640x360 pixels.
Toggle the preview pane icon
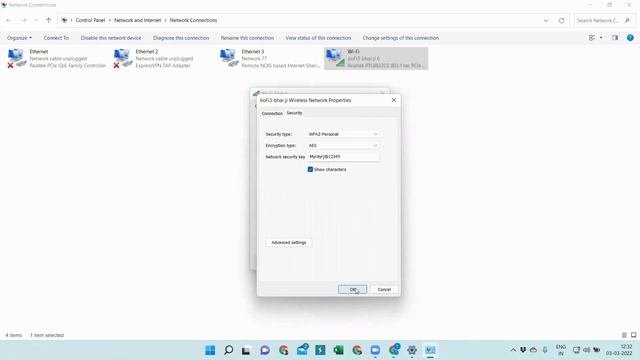coord(615,38)
